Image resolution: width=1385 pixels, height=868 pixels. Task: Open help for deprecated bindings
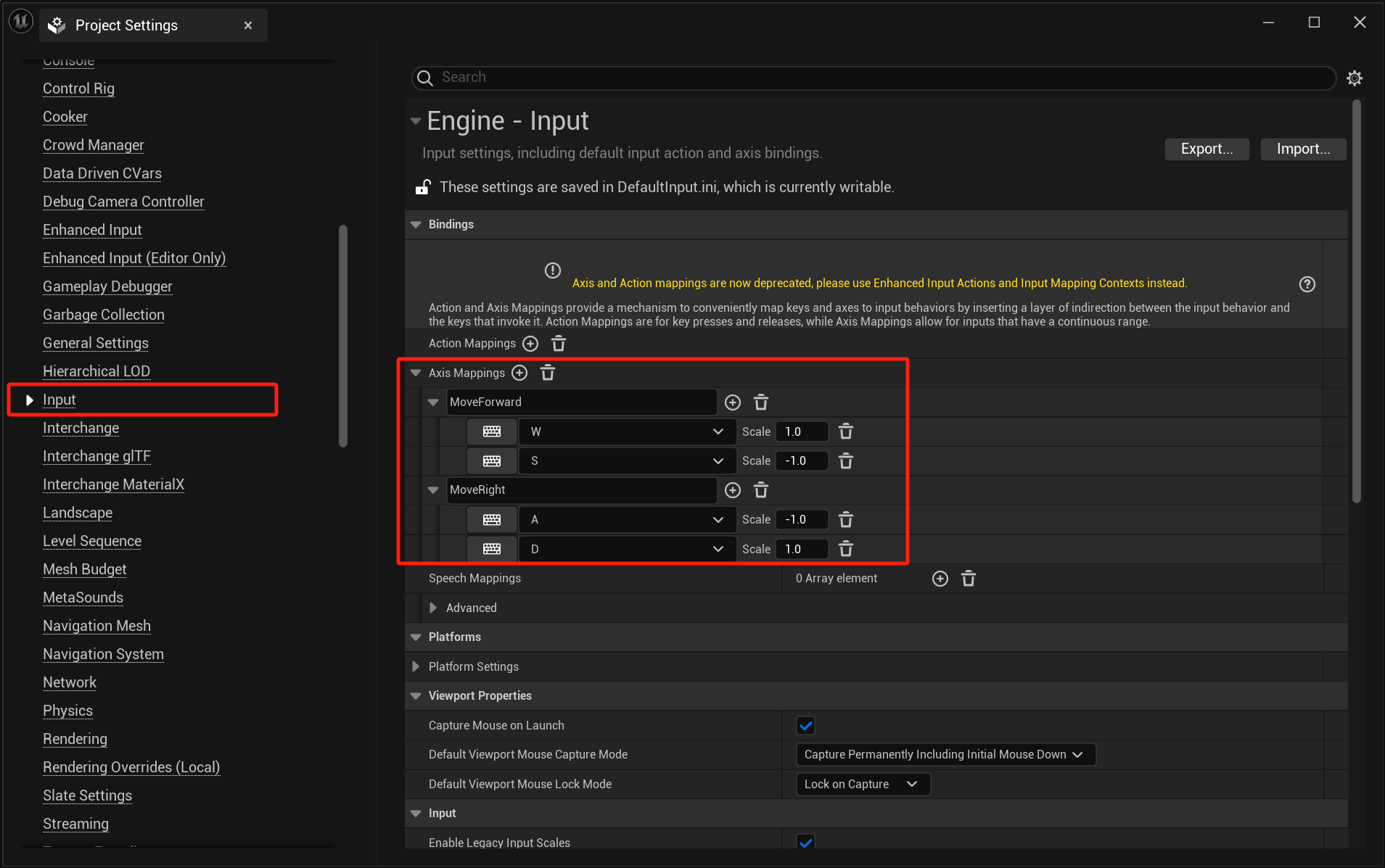pos(1307,284)
